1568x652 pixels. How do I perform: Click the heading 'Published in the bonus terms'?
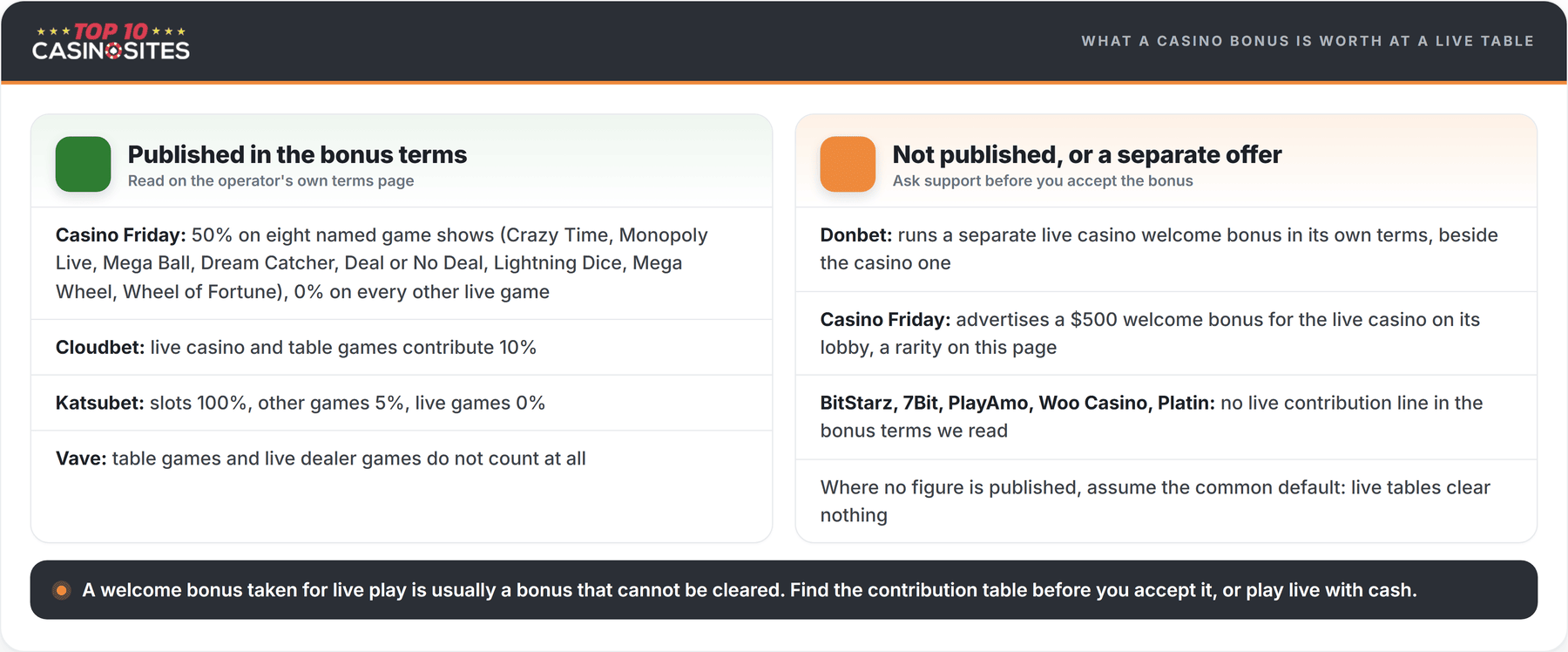click(297, 154)
